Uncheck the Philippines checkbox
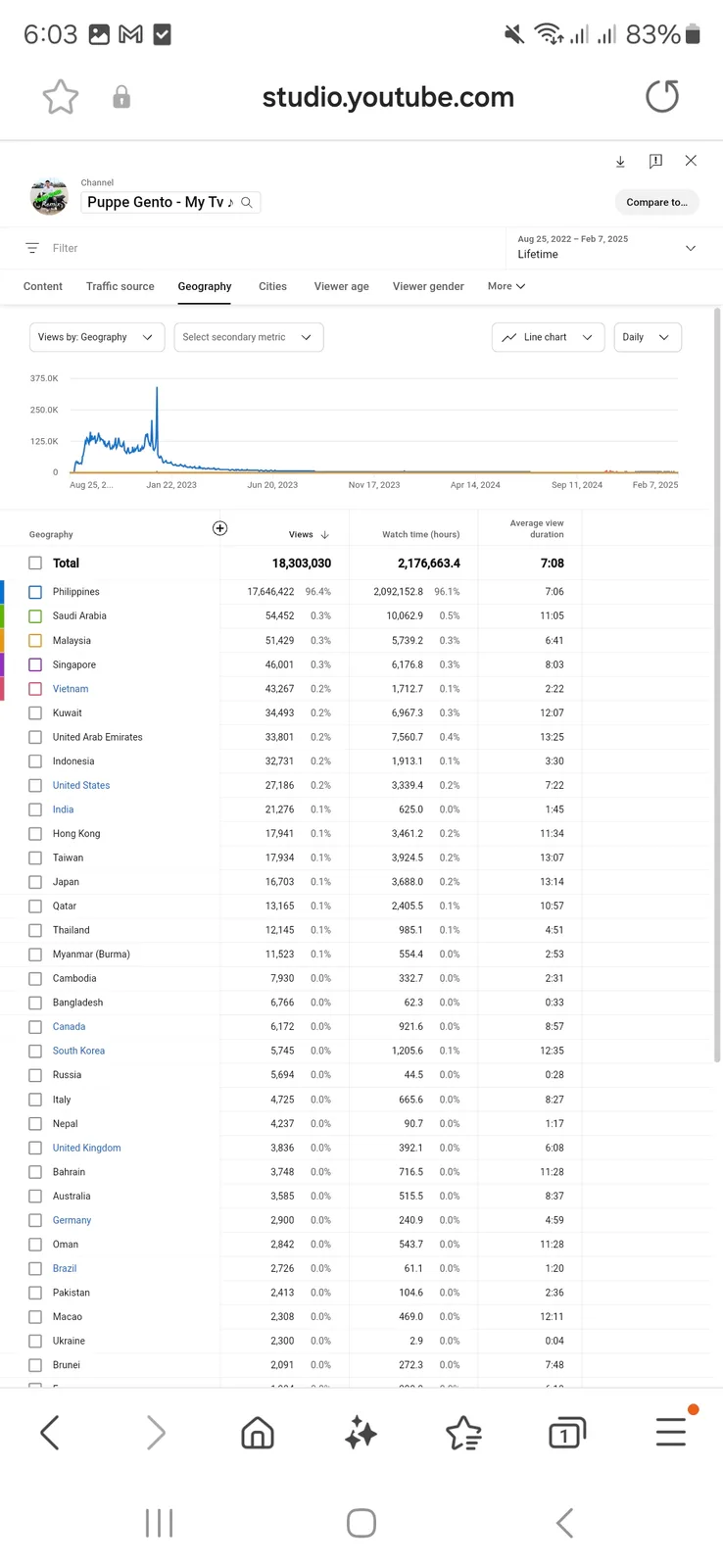This screenshot has width=723, height=1568. tap(35, 592)
